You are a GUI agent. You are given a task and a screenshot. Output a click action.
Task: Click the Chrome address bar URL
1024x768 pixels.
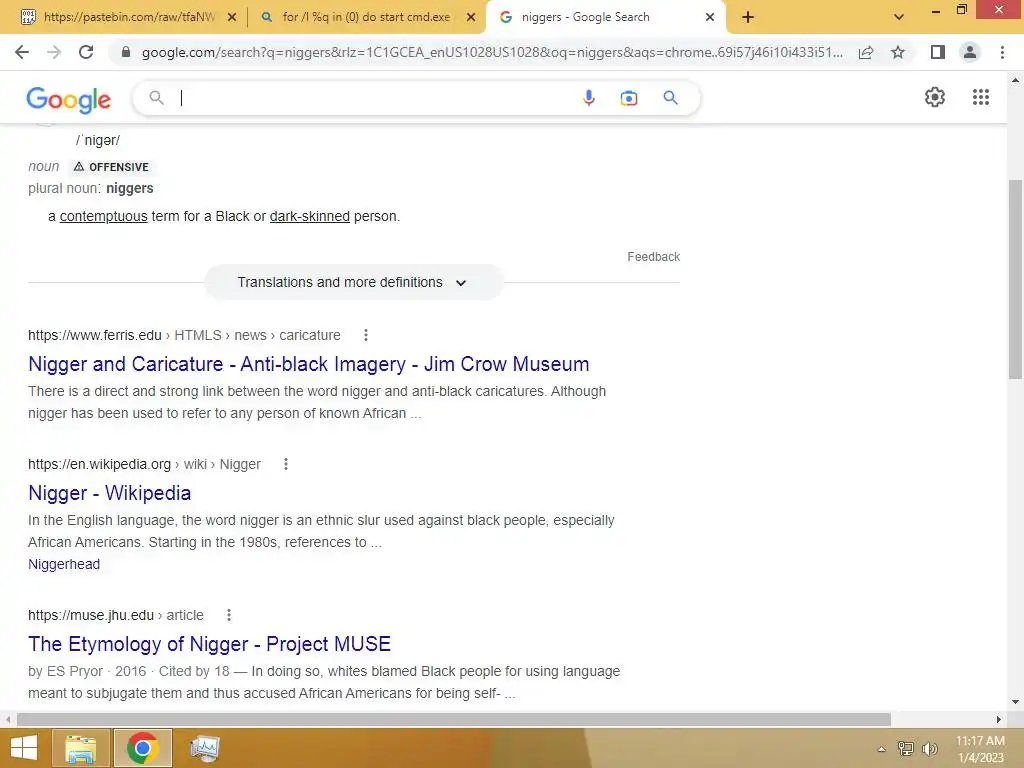(x=492, y=52)
